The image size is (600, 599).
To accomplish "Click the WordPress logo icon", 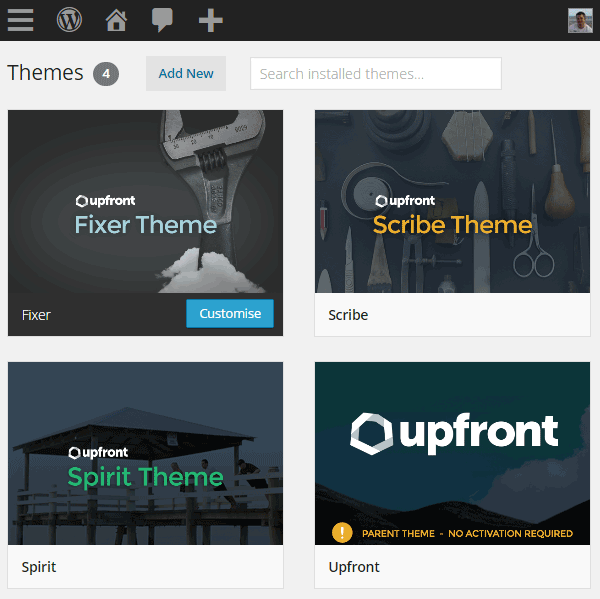I will (69, 20).
